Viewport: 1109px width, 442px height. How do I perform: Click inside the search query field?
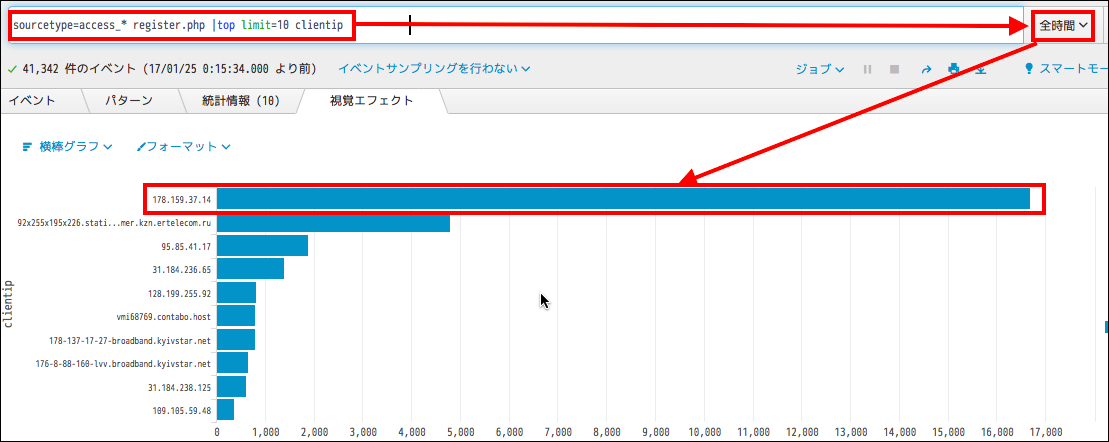600,24
